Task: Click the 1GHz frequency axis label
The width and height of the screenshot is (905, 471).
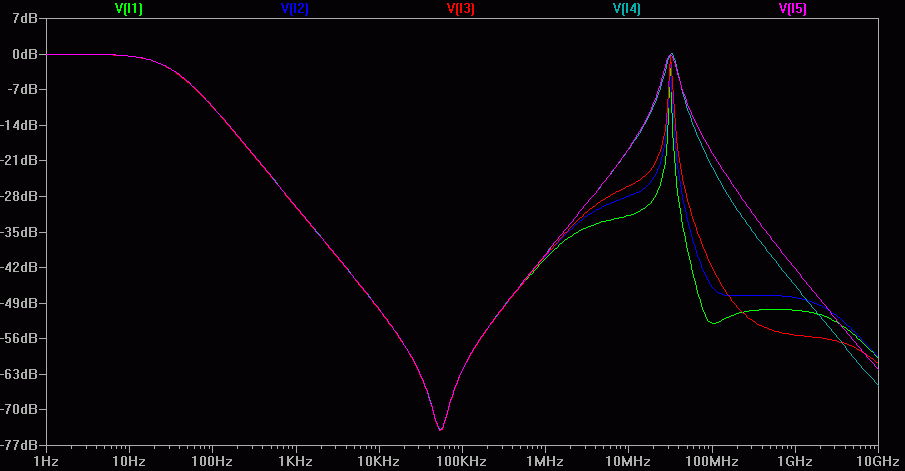Action: [795, 461]
